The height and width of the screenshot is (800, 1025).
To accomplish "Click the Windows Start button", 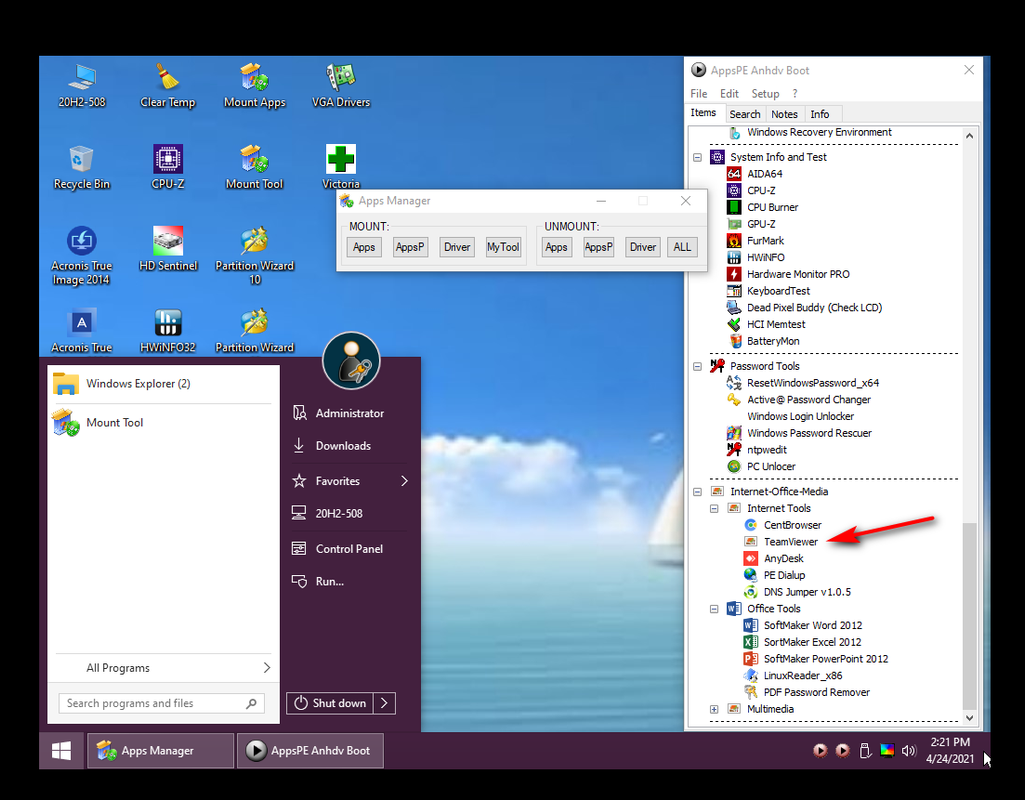I will [x=61, y=750].
